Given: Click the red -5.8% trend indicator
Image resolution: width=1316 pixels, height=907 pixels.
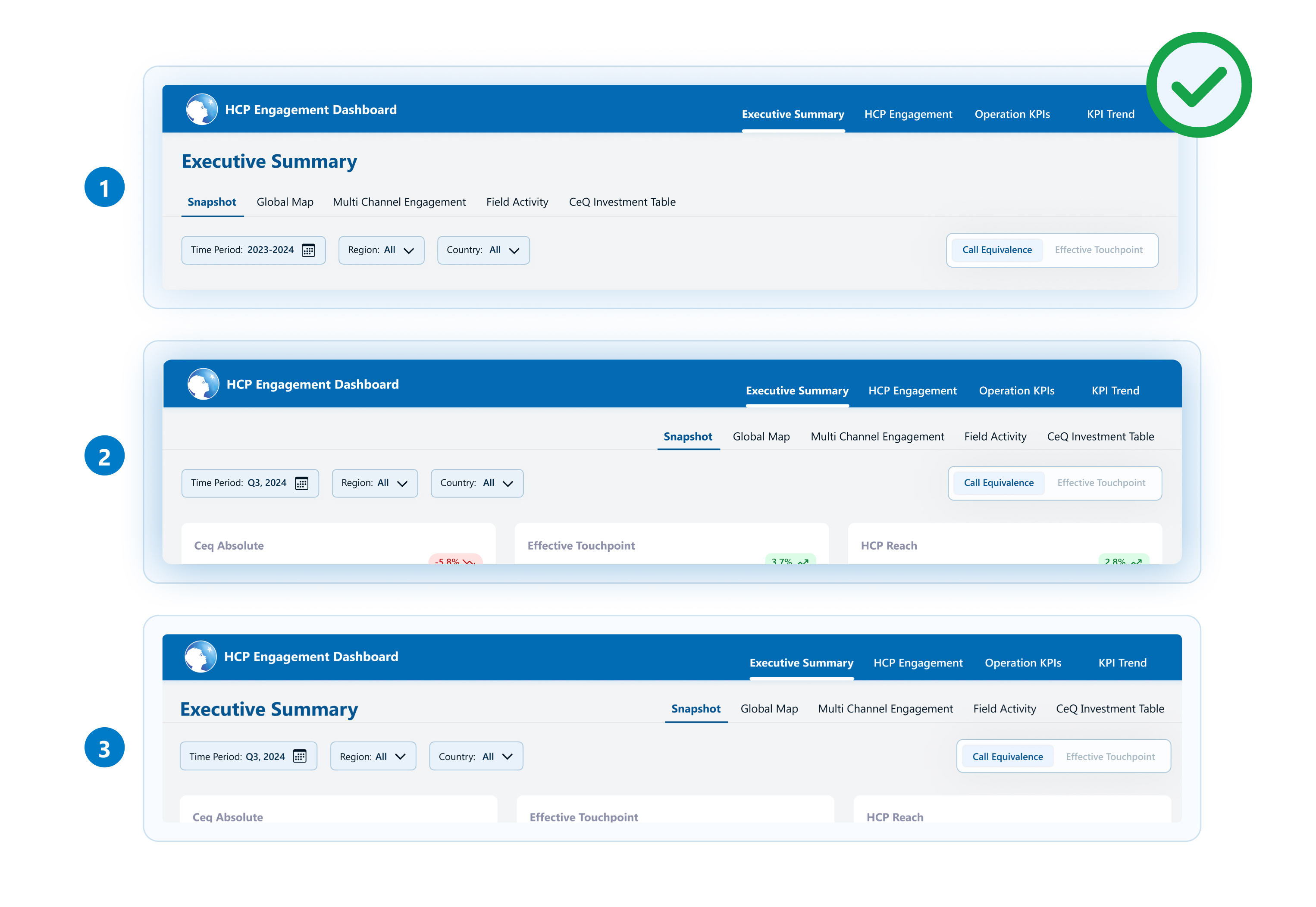Looking at the screenshot, I should [x=455, y=560].
